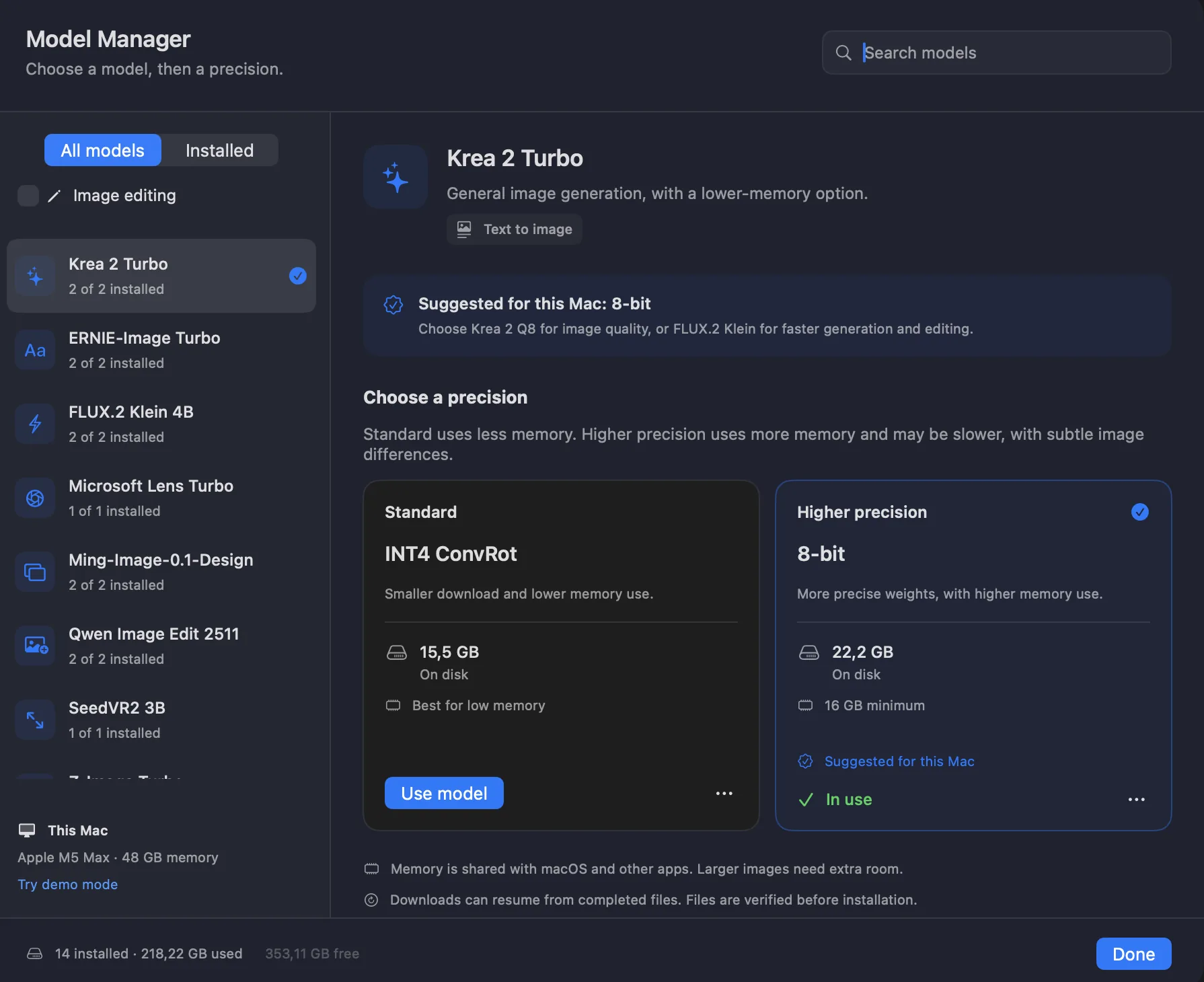Enable the Image editing filter checkbox
The image size is (1204, 982).
click(x=28, y=196)
